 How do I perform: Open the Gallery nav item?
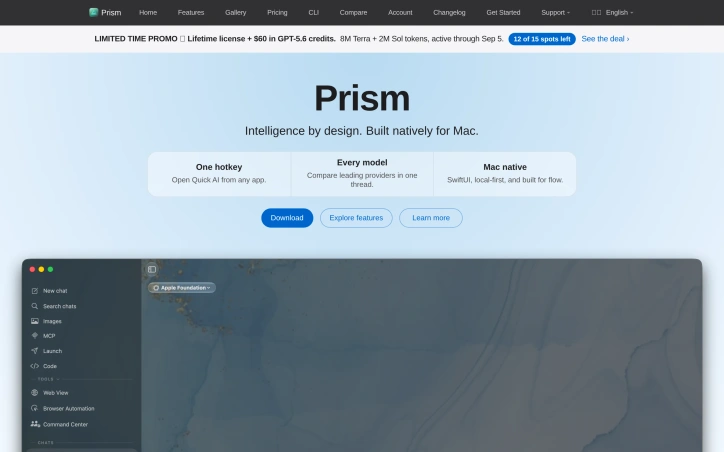(235, 12)
